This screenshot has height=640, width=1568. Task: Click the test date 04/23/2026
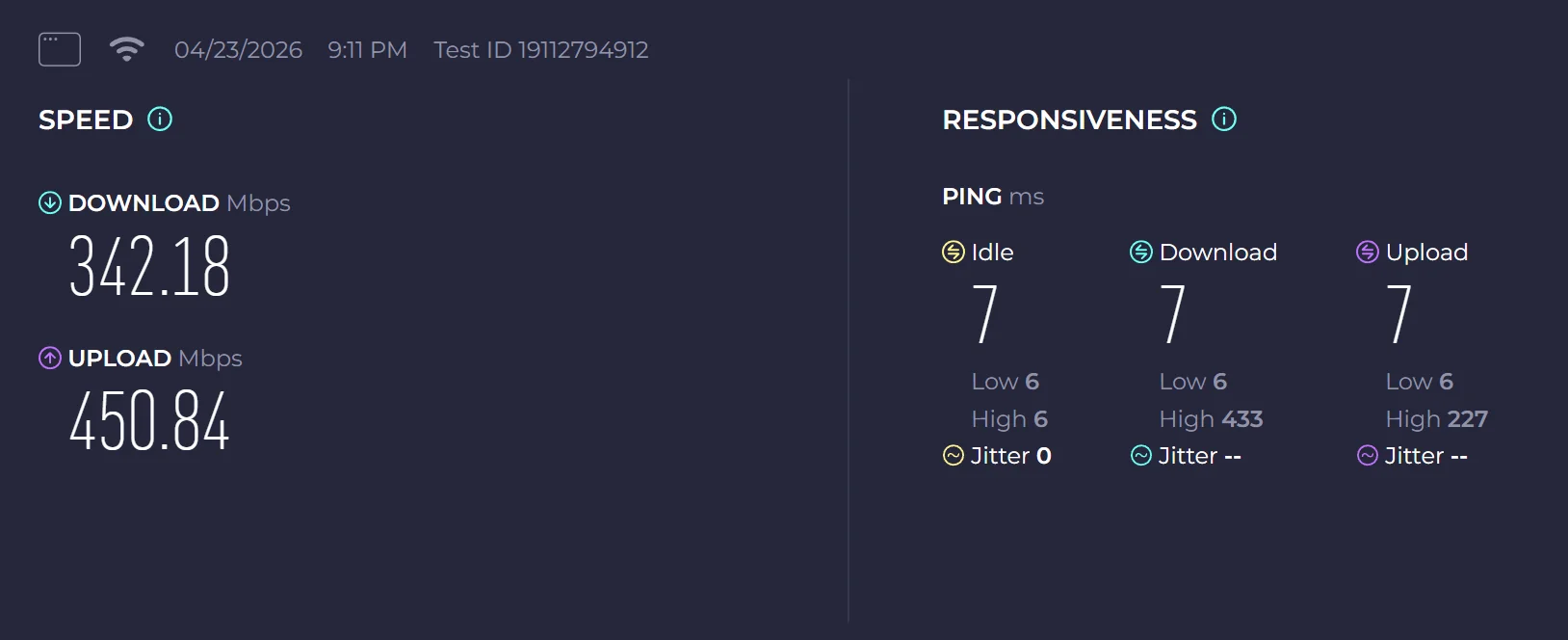[238, 50]
